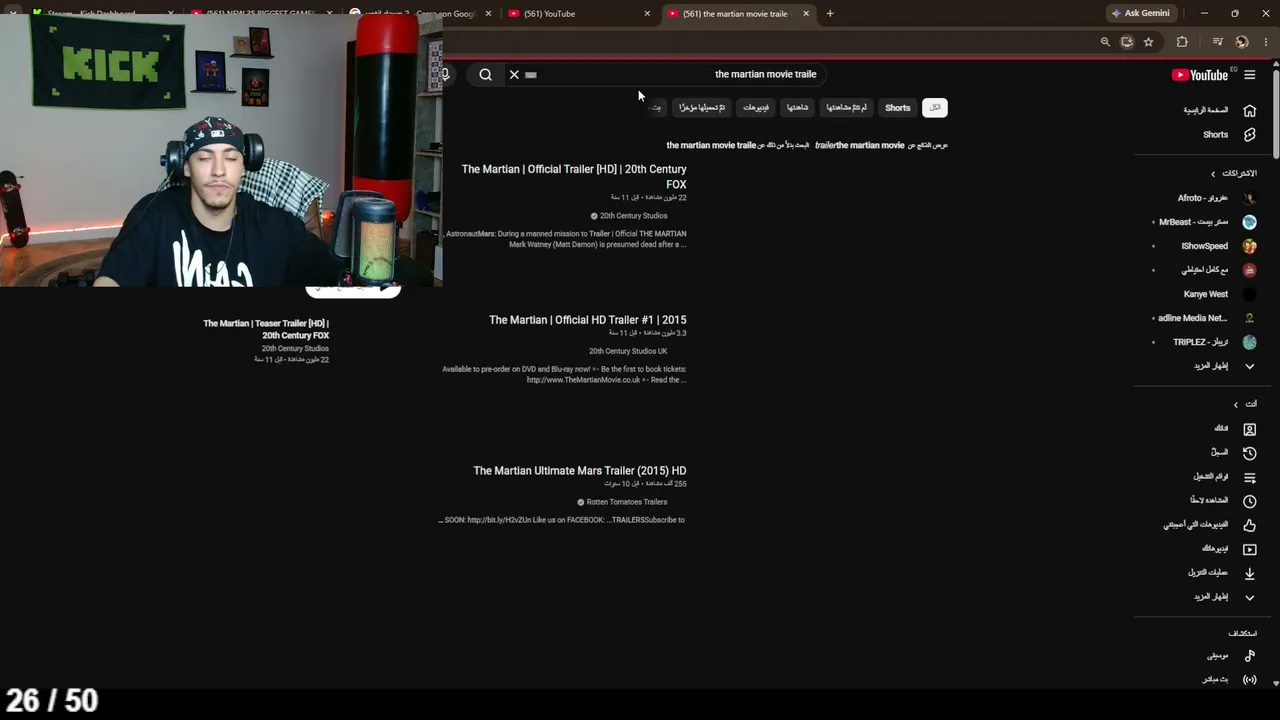The width and height of the screenshot is (1280, 720).
Task: Bookmark this page with the star icon
Action: tap(1148, 42)
